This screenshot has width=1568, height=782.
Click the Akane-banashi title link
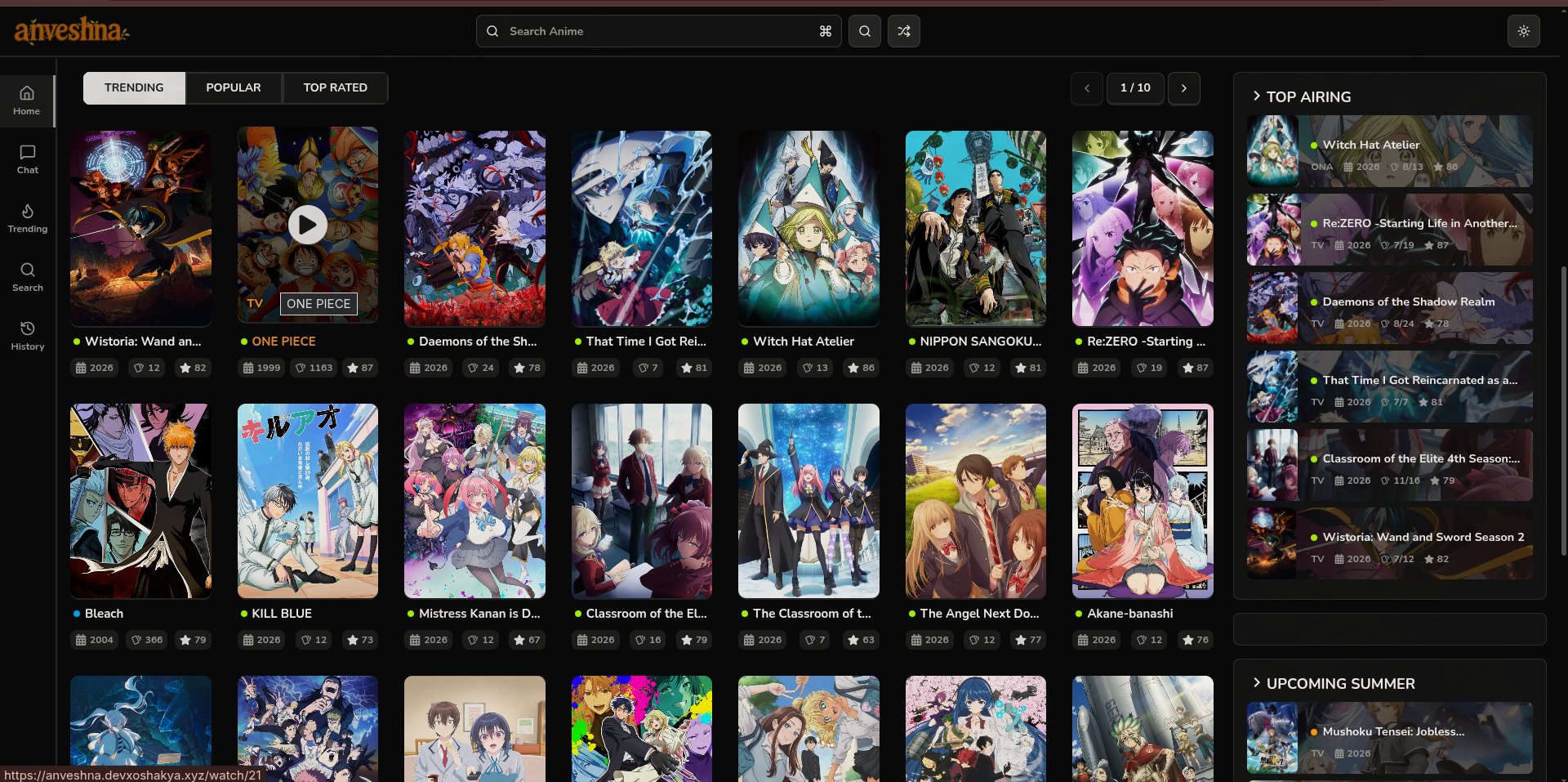tap(1129, 613)
